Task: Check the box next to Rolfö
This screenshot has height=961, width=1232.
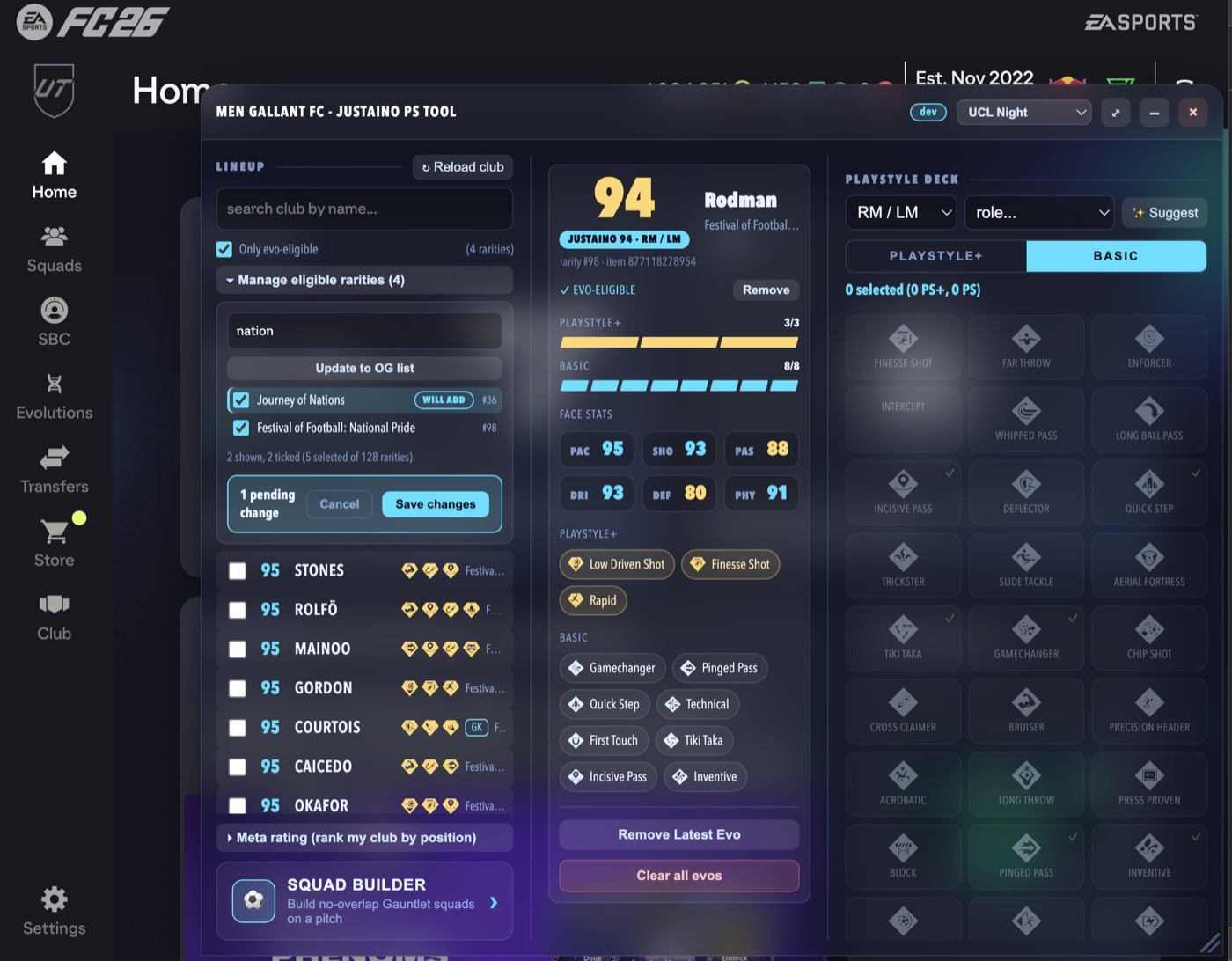Action: click(238, 610)
